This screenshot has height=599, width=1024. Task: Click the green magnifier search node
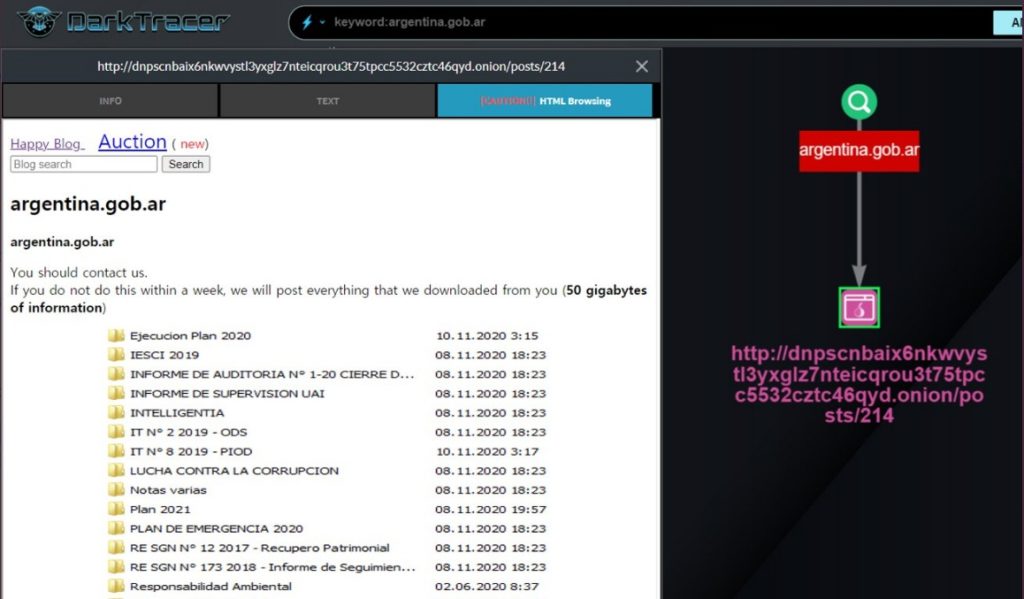[858, 101]
